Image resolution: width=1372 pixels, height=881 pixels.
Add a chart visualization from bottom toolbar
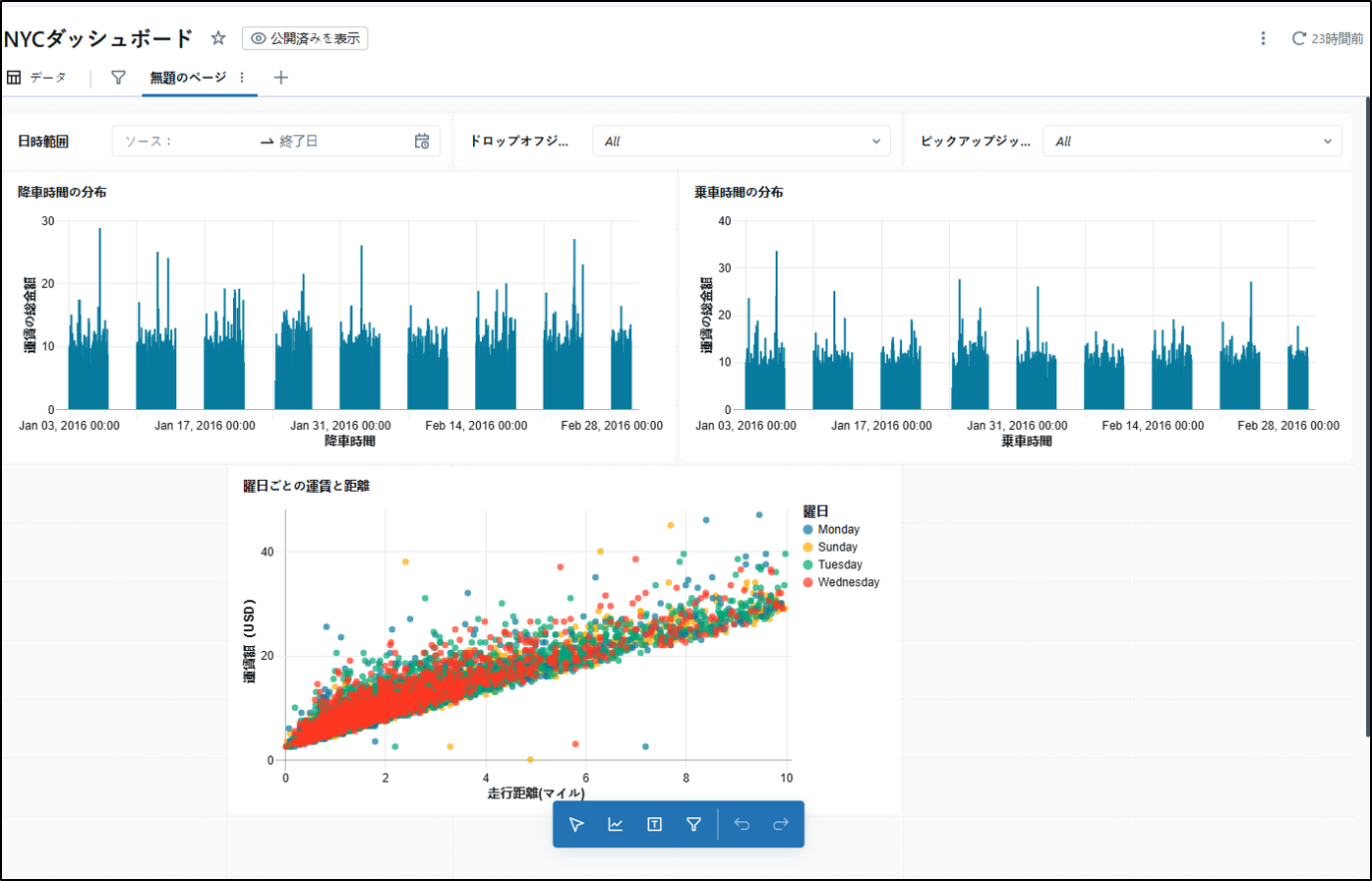pos(615,824)
